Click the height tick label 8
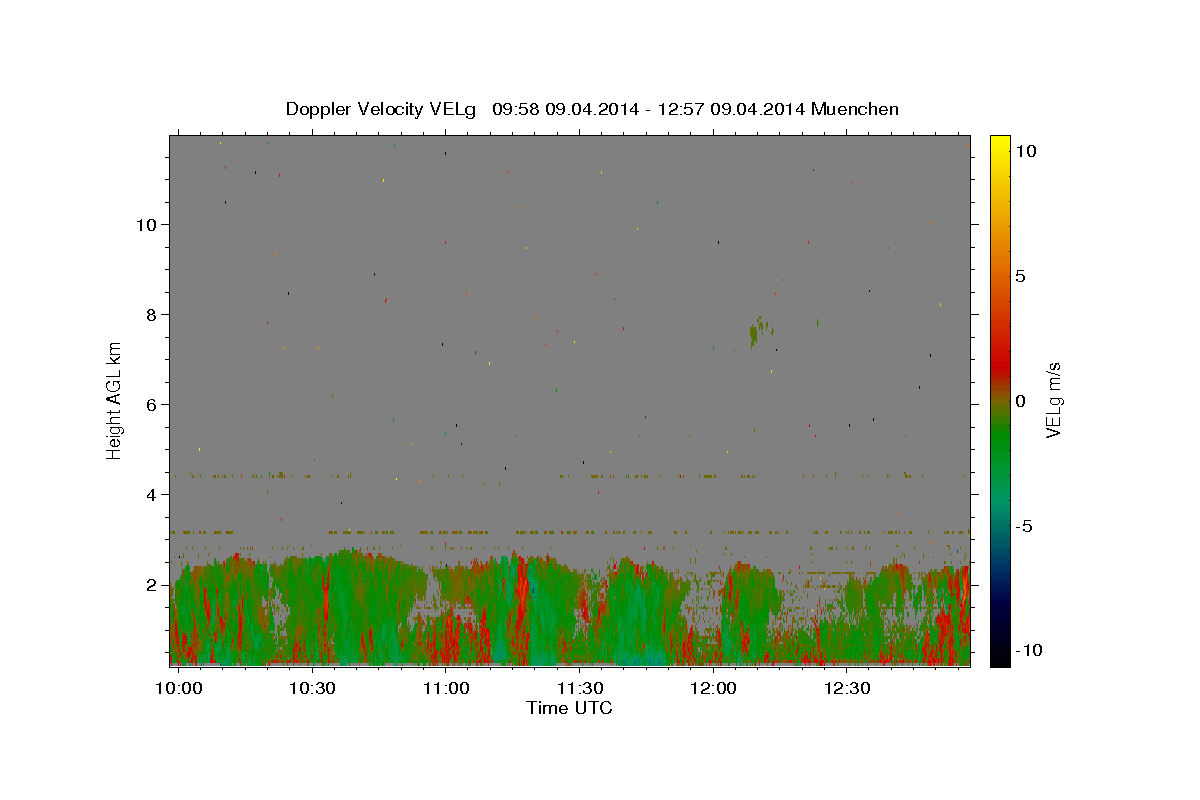The height and width of the screenshot is (800, 1200). pos(152,315)
